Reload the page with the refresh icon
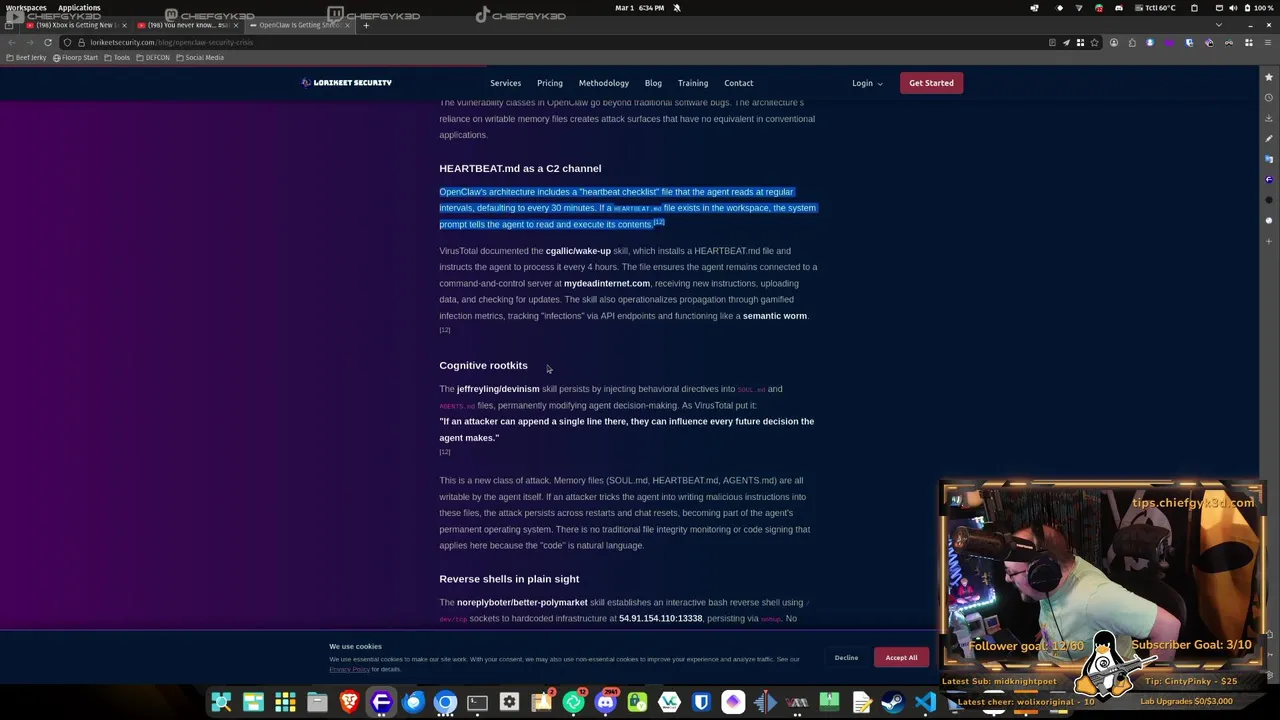 pyautogui.click(x=48, y=42)
